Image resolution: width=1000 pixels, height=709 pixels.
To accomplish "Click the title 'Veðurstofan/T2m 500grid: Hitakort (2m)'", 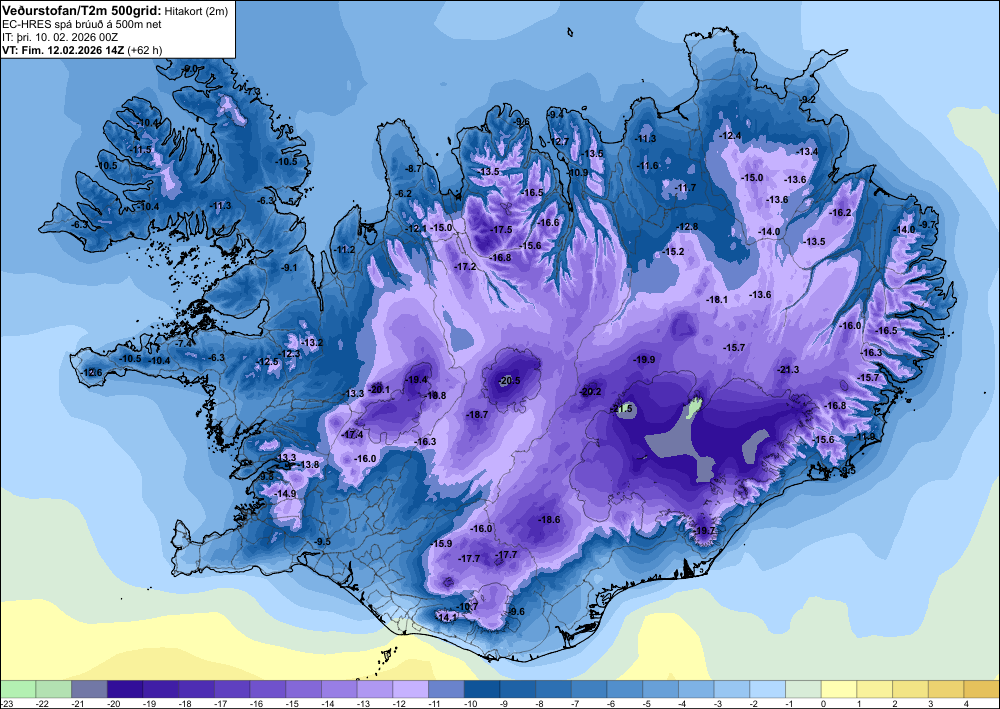I will pos(113,10).
